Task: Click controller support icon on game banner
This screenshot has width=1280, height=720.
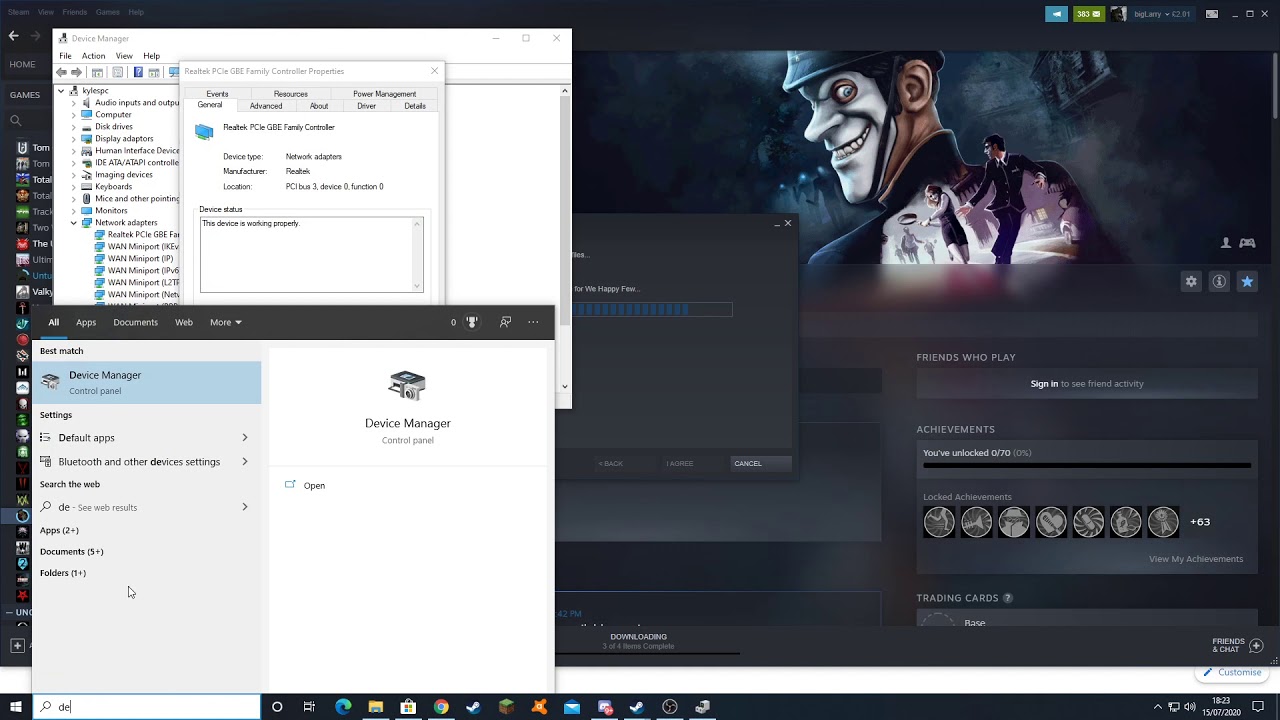Action: point(1247,243)
